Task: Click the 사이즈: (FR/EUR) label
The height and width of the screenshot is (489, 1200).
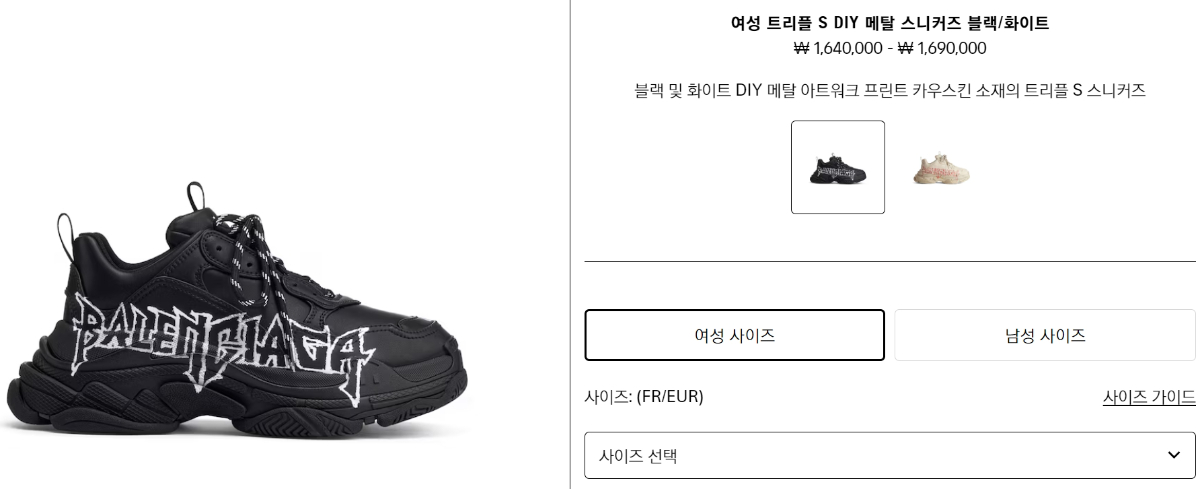Action: [644, 397]
